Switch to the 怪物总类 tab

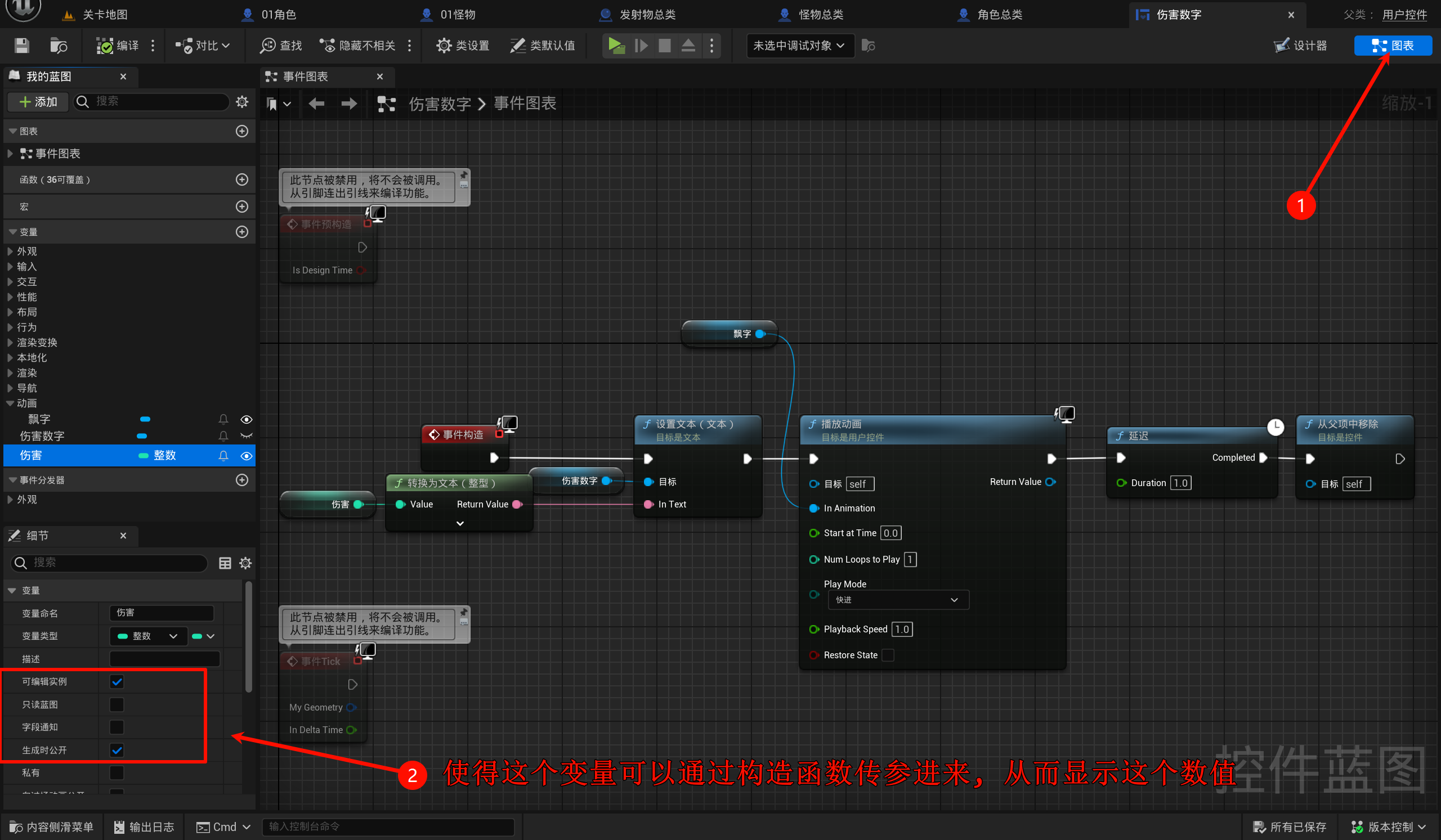820,14
